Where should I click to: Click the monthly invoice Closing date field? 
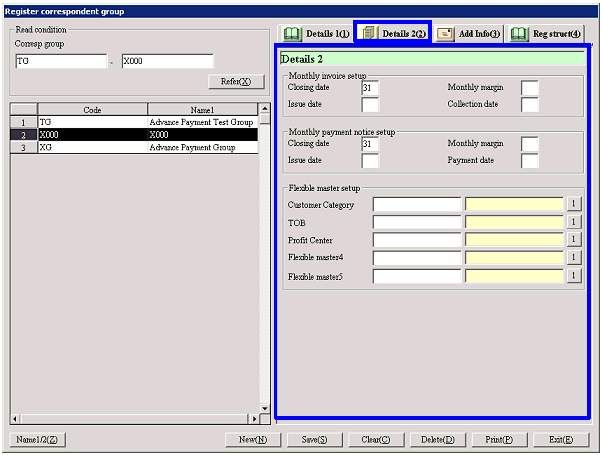coord(370,88)
